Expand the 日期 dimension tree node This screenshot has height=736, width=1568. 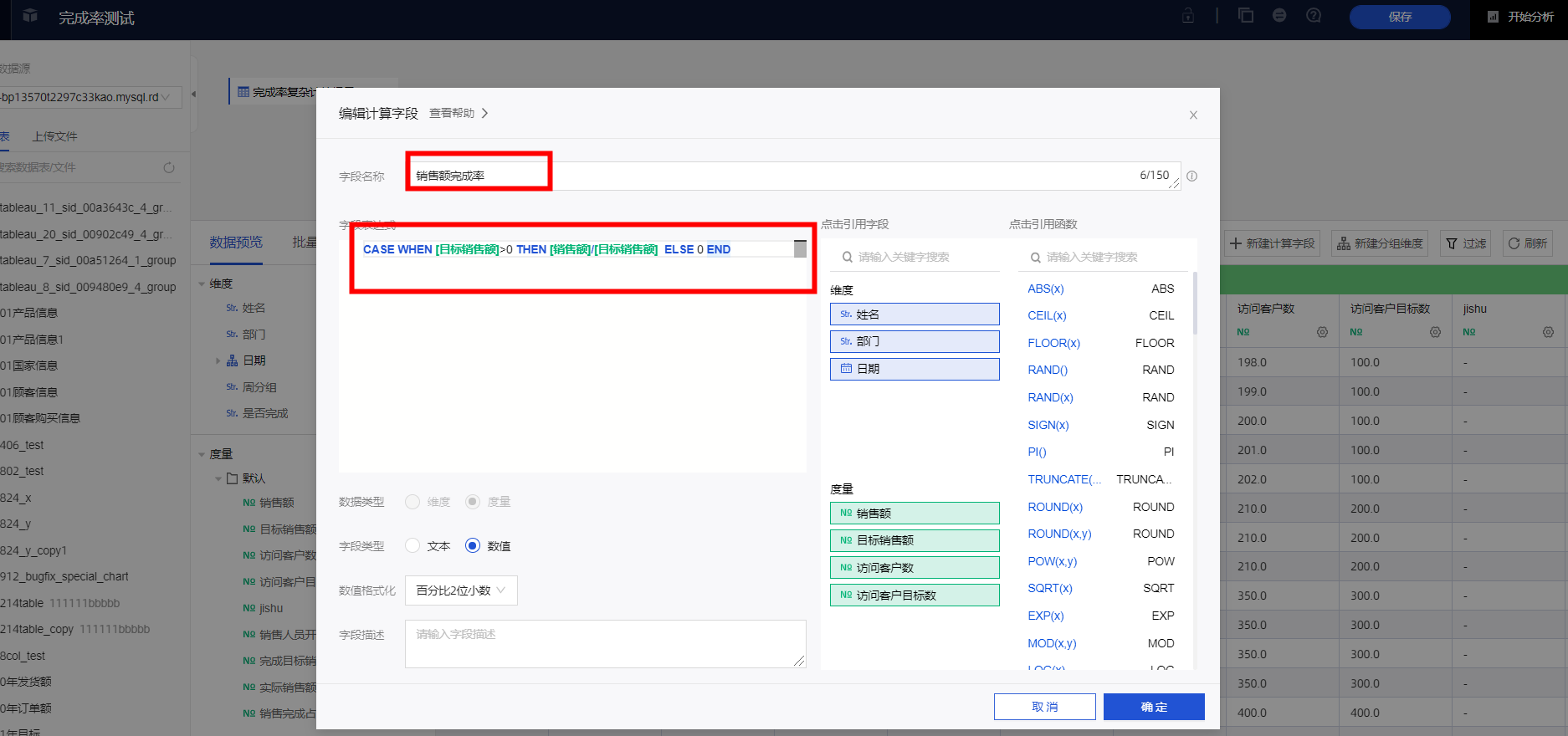click(x=218, y=360)
